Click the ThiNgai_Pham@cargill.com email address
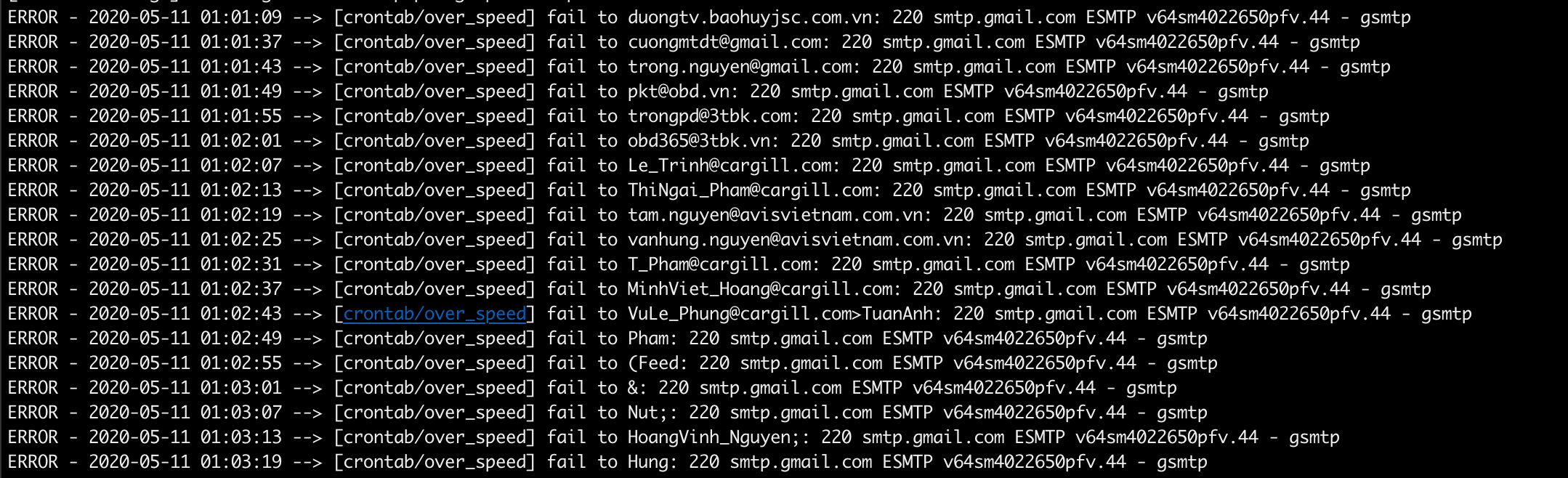1568x478 pixels. [749, 190]
